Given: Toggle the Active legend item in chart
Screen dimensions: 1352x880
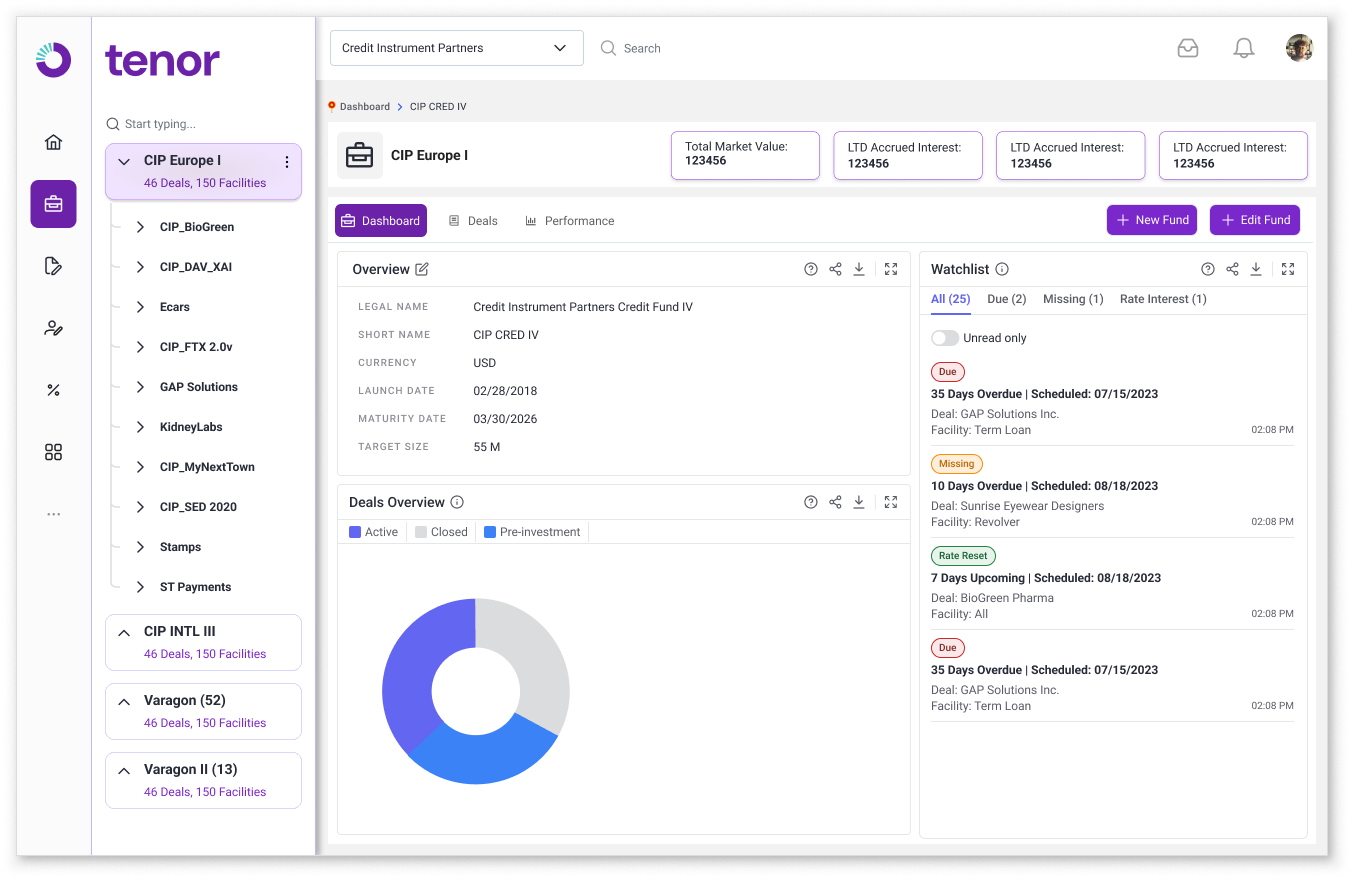Looking at the screenshot, I should click(x=373, y=532).
